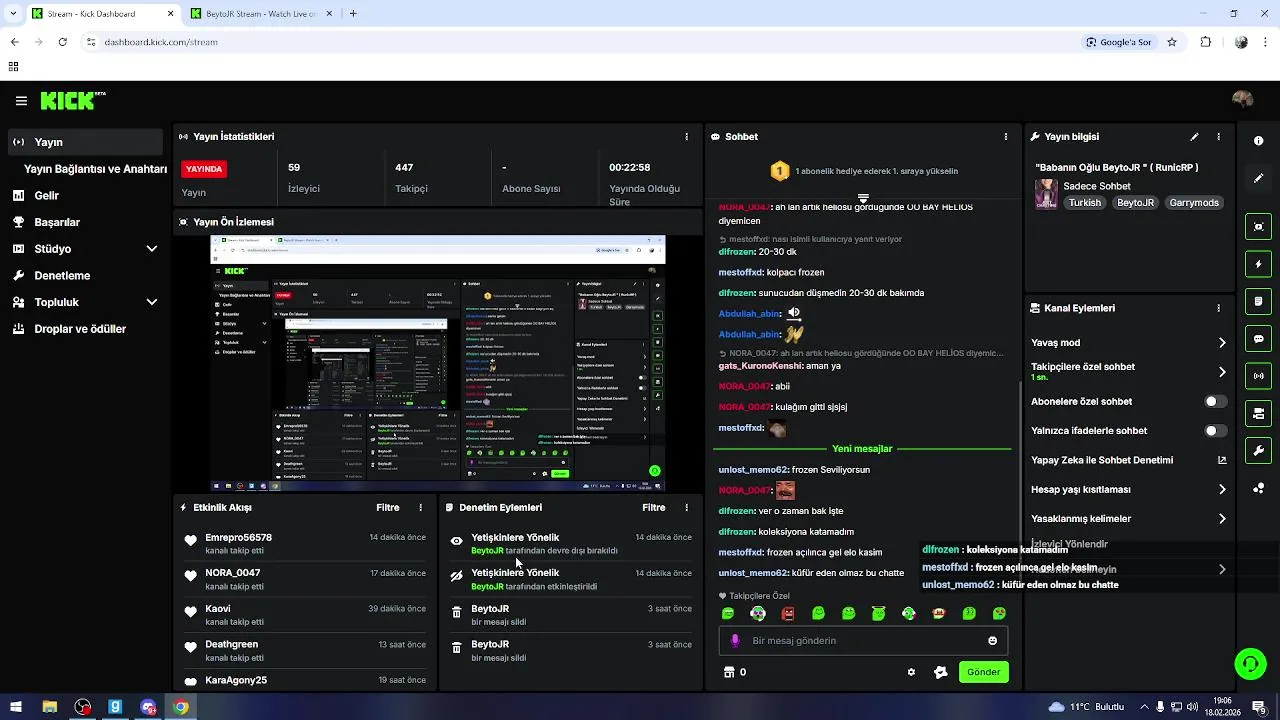Screen dimensions: 1280x720
Task: Click crossed-eye icon on second Yetişkinlere Yönelik entry
Action: [x=457, y=577]
